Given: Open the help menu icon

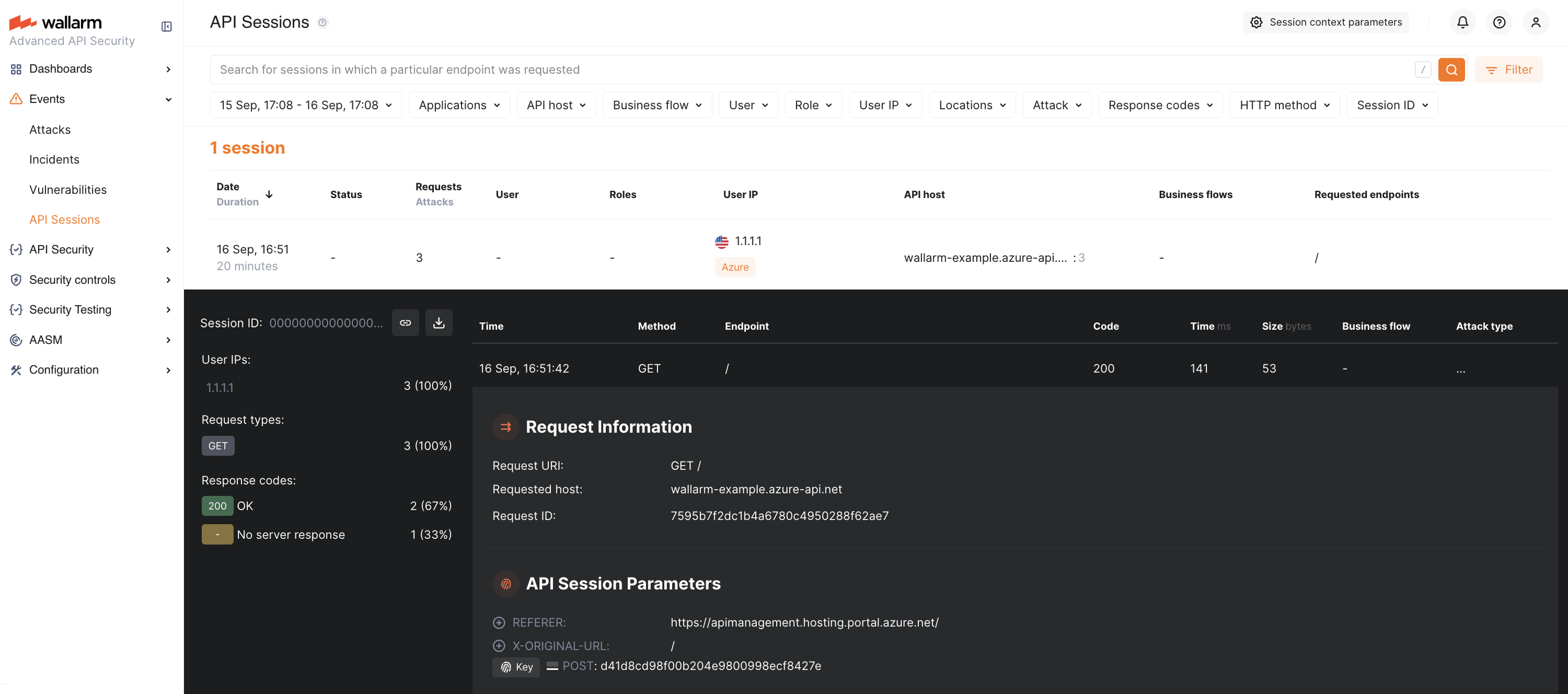Looking at the screenshot, I should (x=1499, y=22).
